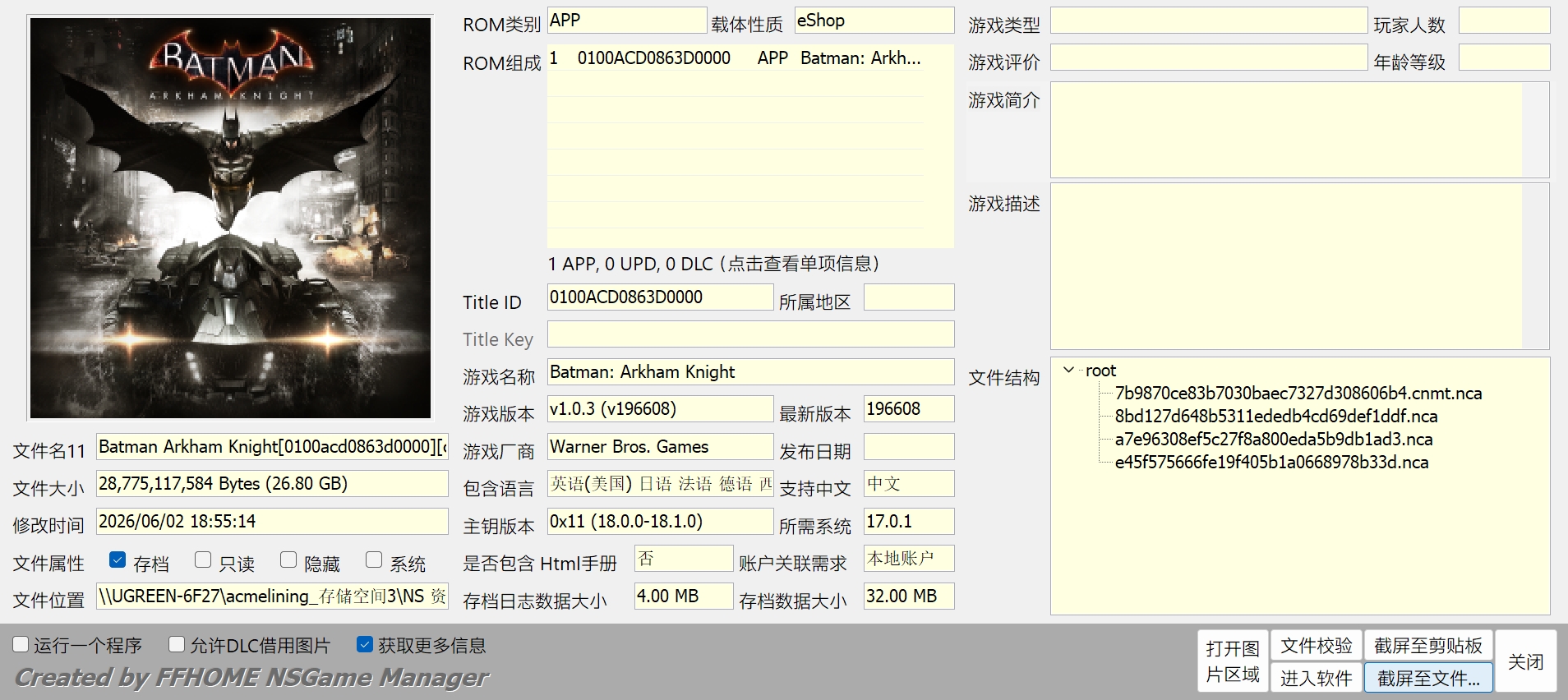Click the empty 年龄等级 field
This screenshot has height=700, width=1568.
tap(1505, 58)
